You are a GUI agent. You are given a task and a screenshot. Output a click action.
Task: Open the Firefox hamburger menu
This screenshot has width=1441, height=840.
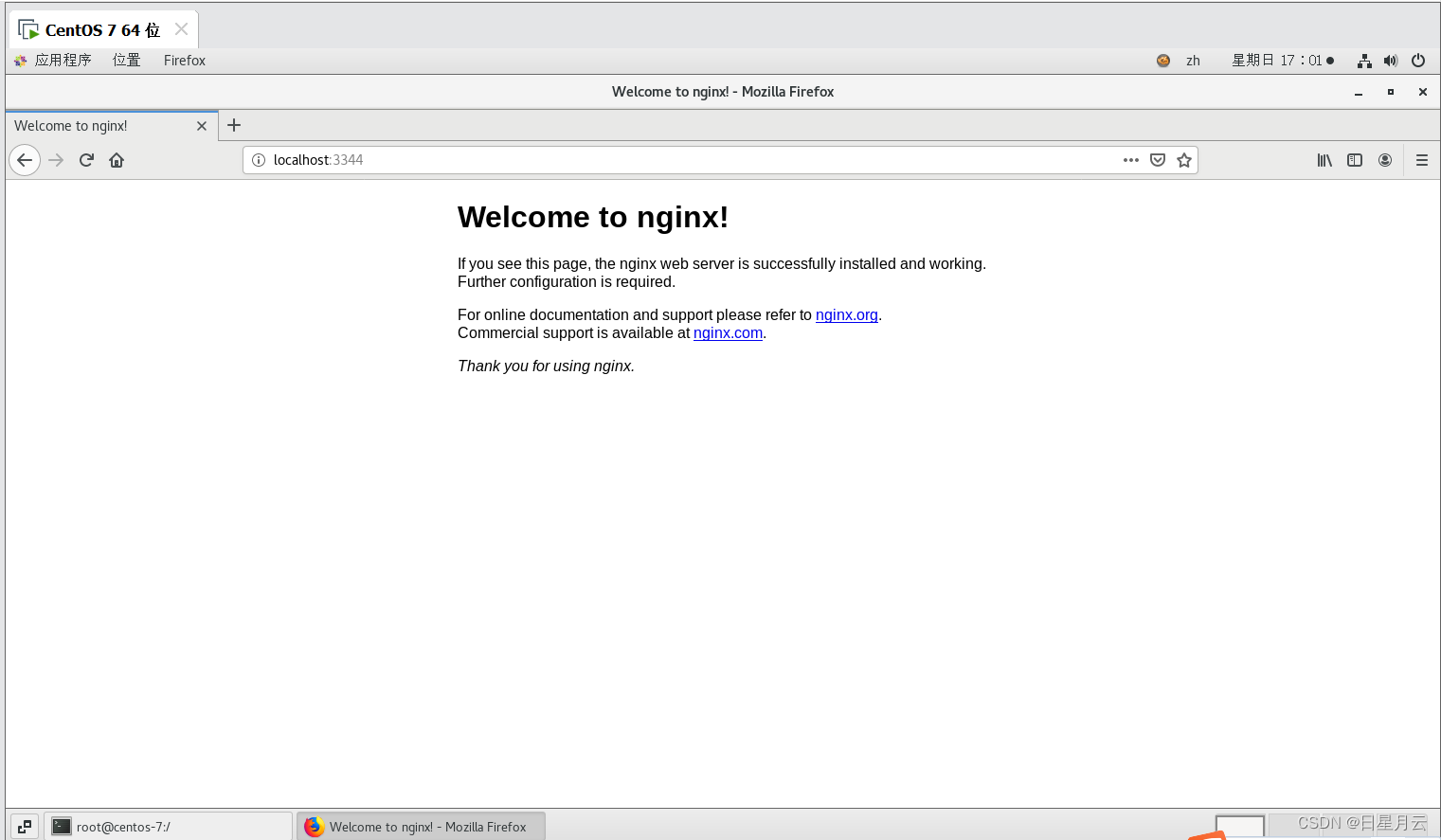(1421, 160)
